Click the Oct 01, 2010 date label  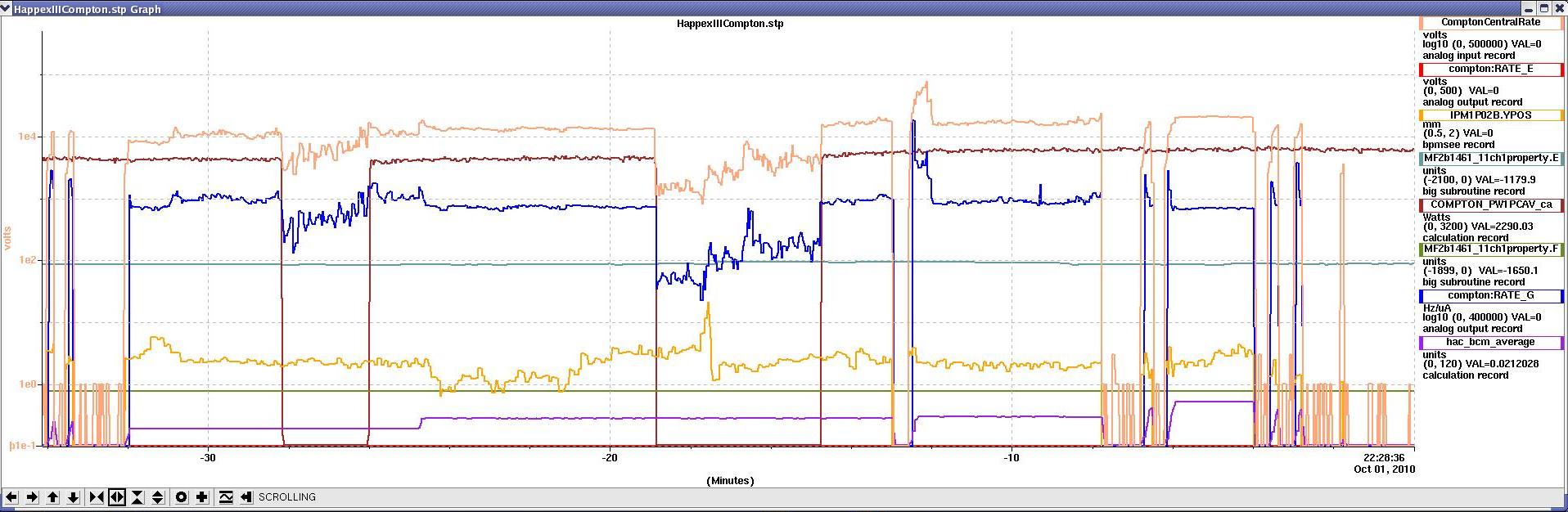pyautogui.click(x=1384, y=469)
